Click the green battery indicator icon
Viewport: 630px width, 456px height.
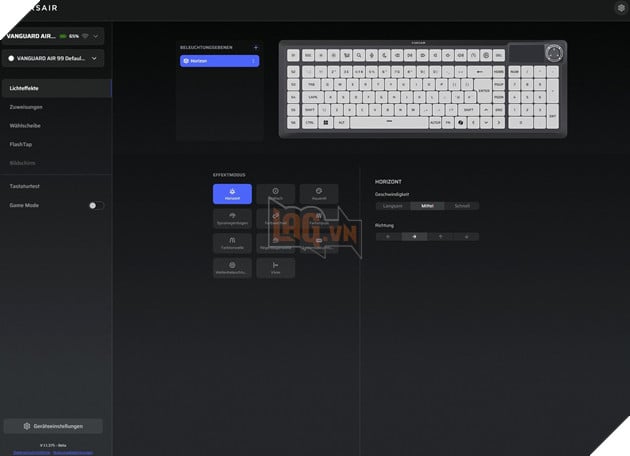(x=63, y=36)
